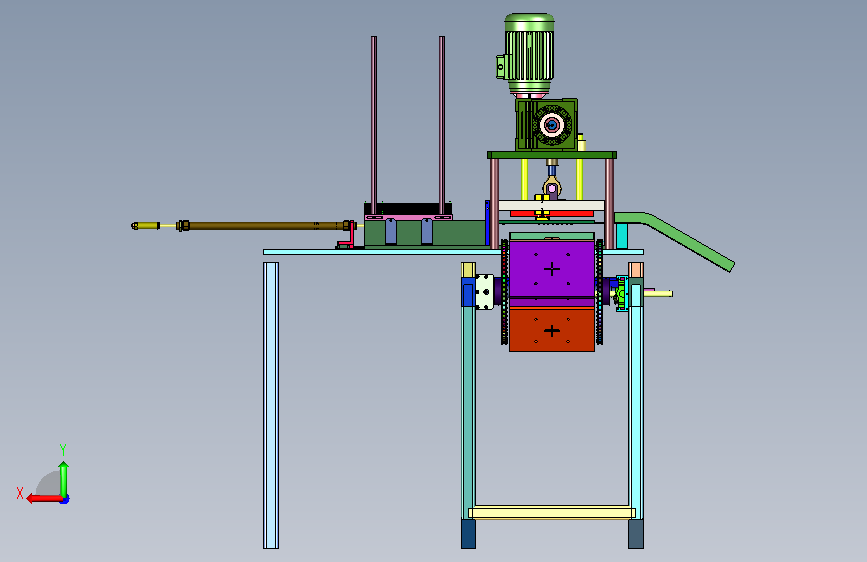Select the yellow output shaft on the right side

[x=658, y=294]
